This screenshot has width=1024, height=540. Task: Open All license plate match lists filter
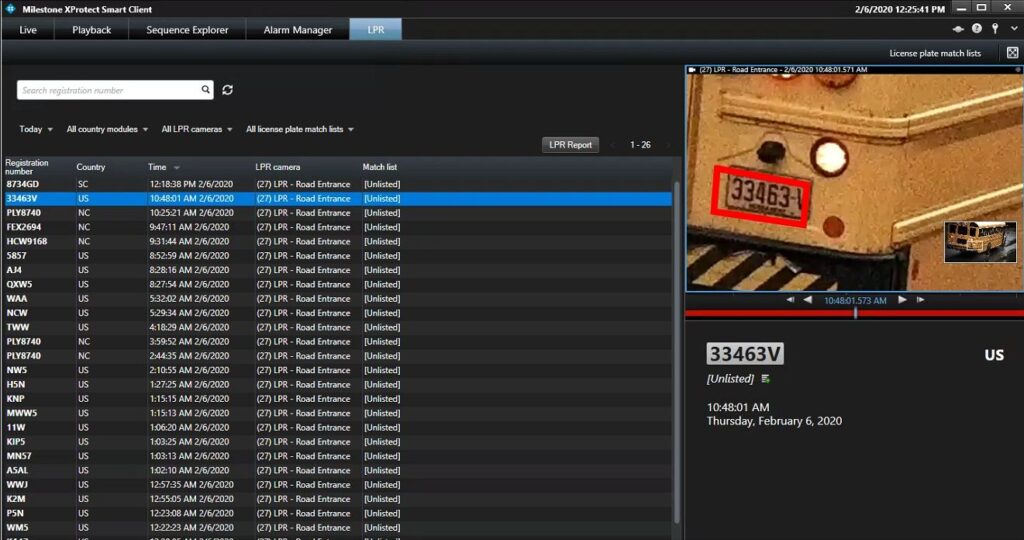(x=300, y=129)
